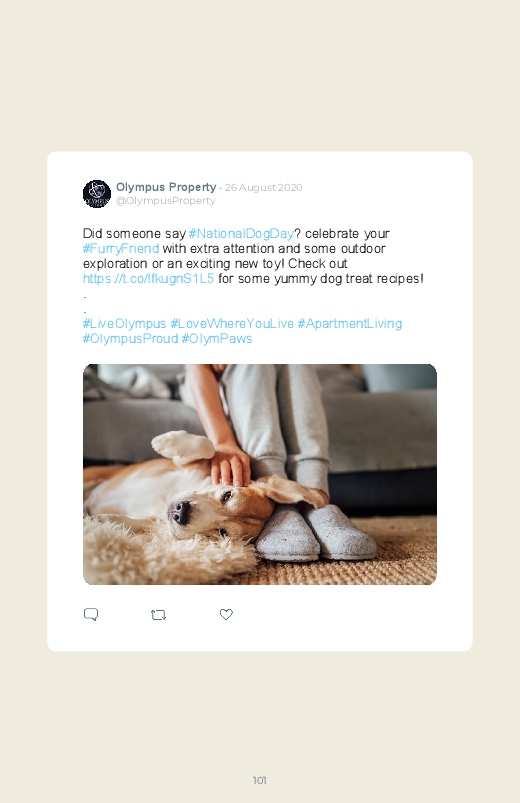Viewport: 520px width, 803px height.
Task: Open the #FurryFriend hashtag link
Action: click(121, 248)
